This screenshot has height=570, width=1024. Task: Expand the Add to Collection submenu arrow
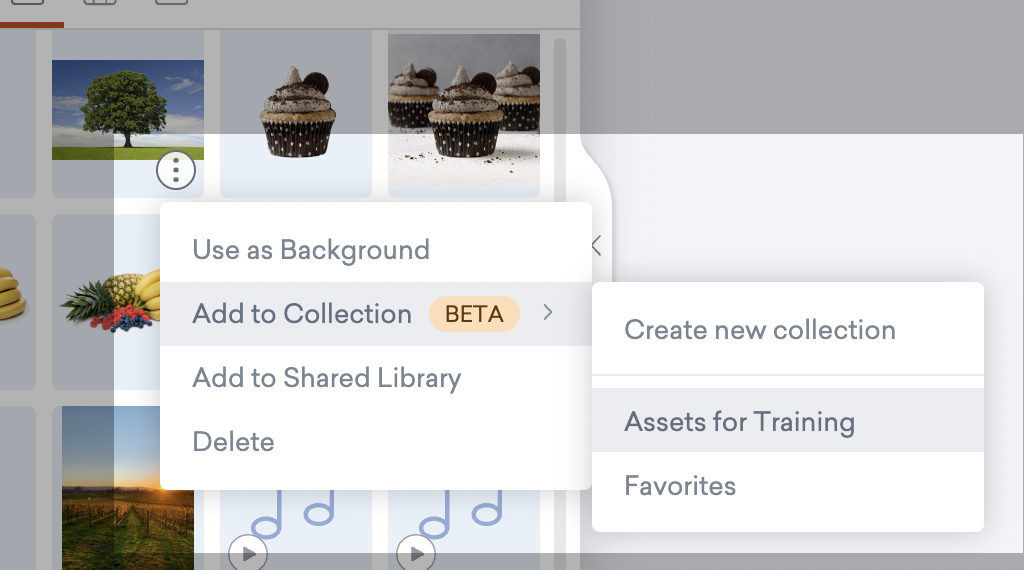pyautogui.click(x=548, y=313)
